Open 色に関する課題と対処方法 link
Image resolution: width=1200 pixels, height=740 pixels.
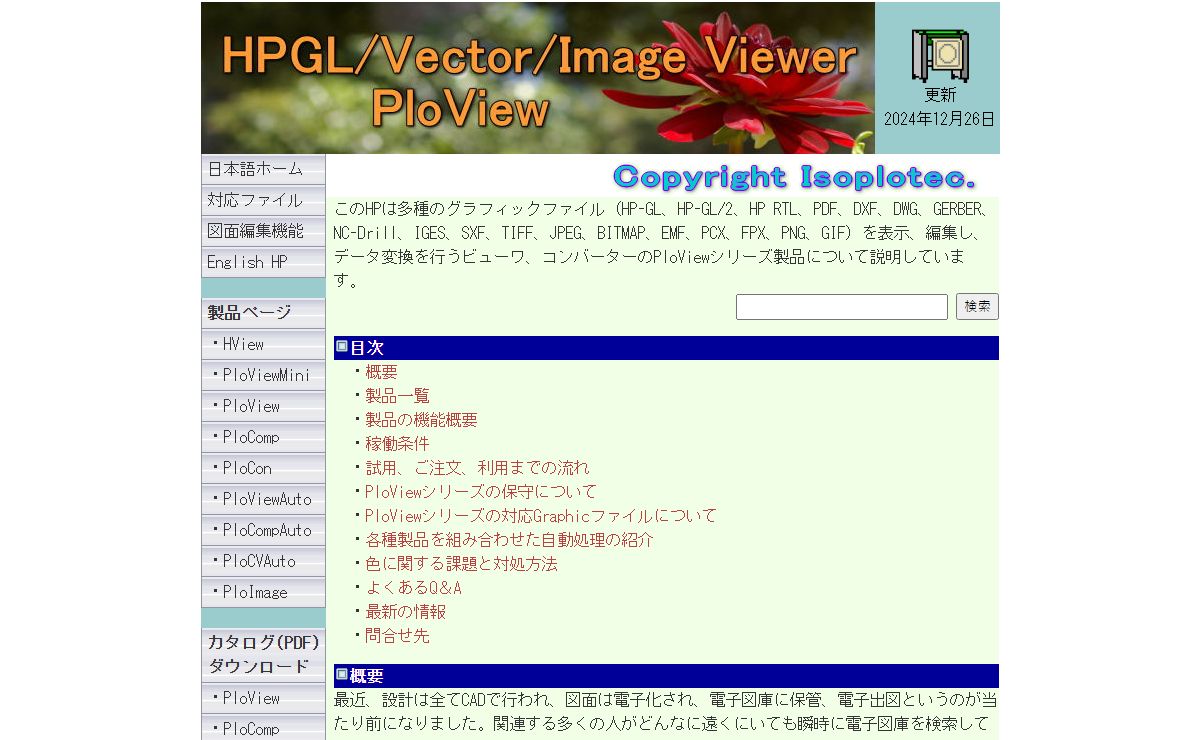[461, 564]
